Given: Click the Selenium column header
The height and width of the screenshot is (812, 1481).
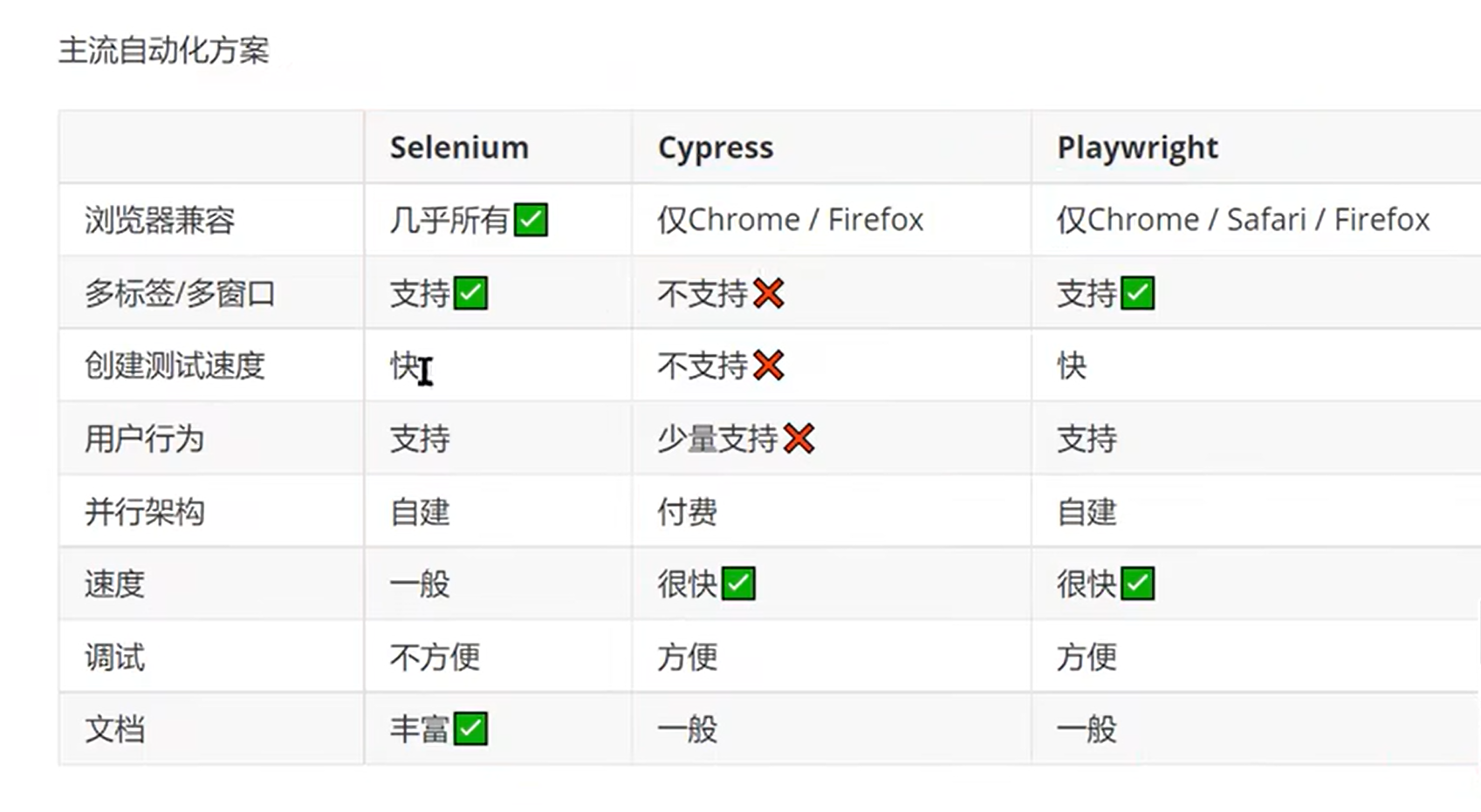Looking at the screenshot, I should click(x=459, y=147).
